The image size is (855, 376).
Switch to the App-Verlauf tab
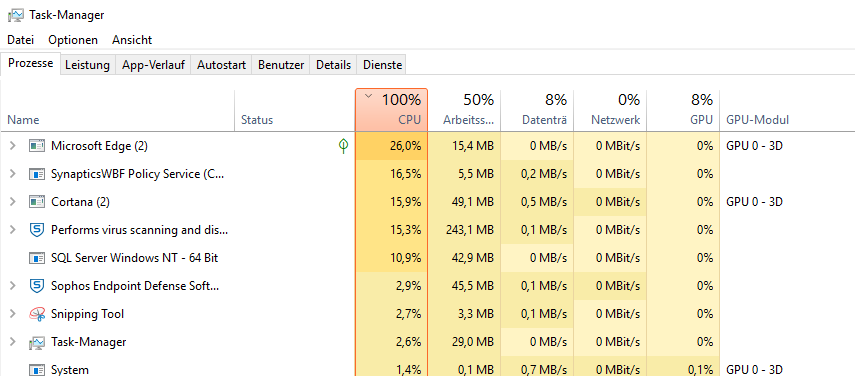click(x=153, y=65)
